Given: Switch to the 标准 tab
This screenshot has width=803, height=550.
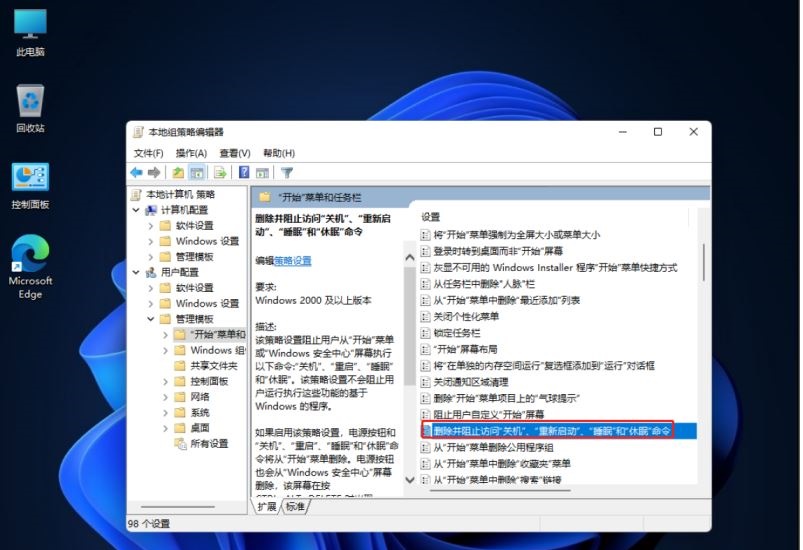Looking at the screenshot, I should (295, 506).
